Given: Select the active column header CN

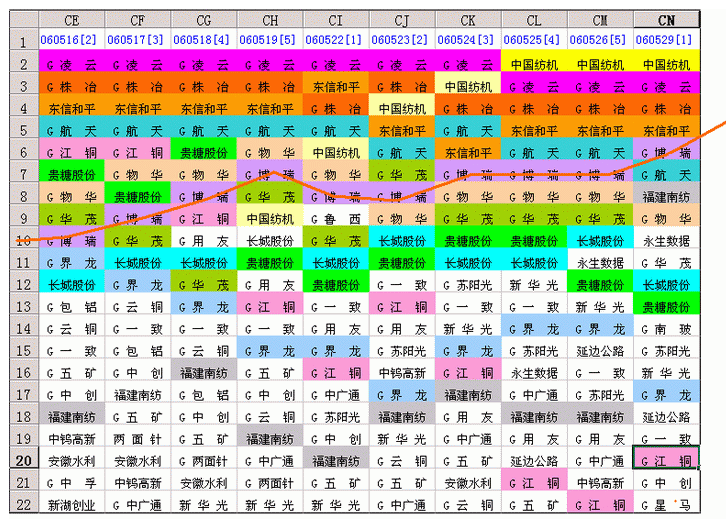Looking at the screenshot, I should pyautogui.click(x=666, y=20).
